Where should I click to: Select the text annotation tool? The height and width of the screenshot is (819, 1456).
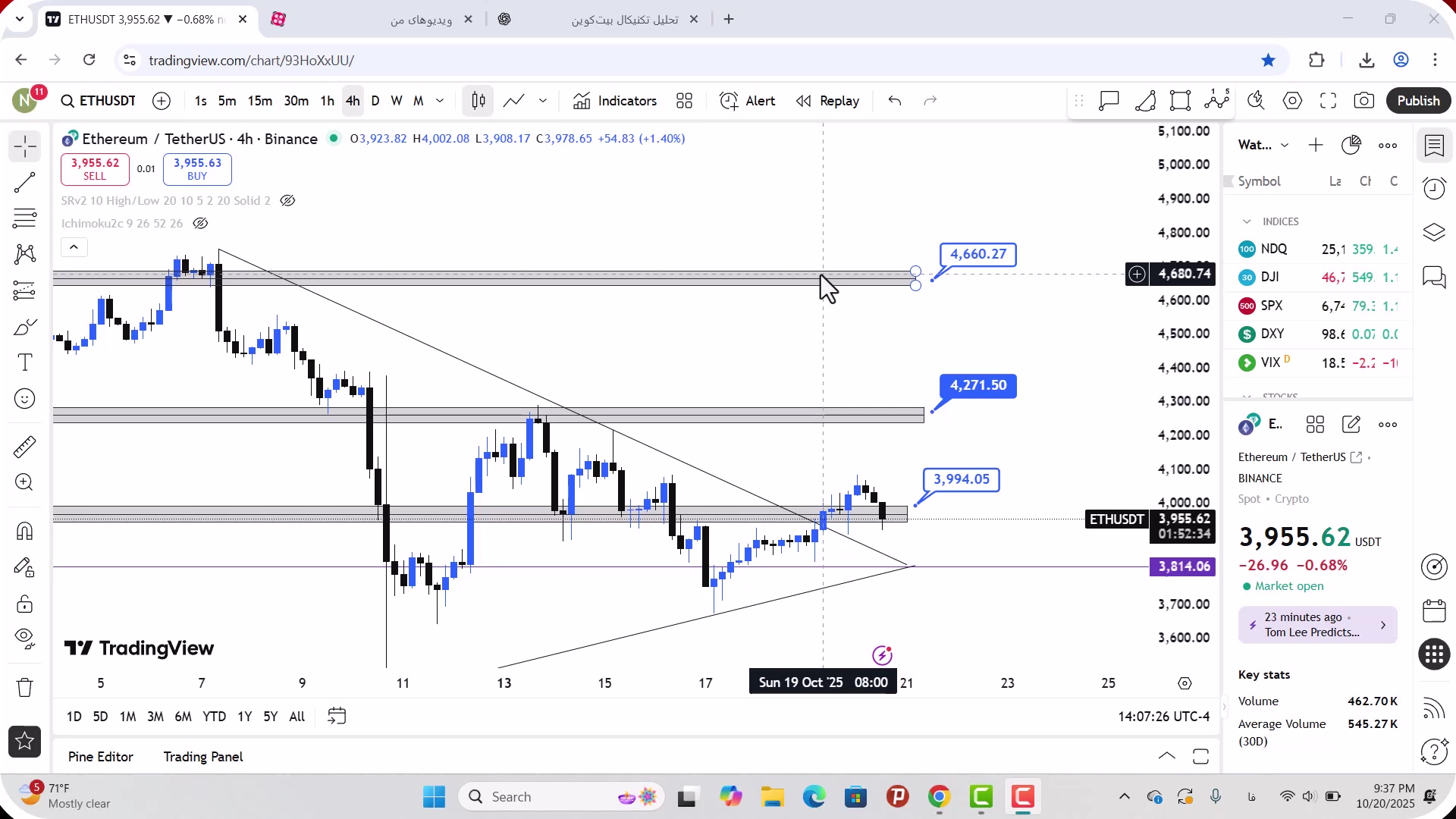(25, 362)
